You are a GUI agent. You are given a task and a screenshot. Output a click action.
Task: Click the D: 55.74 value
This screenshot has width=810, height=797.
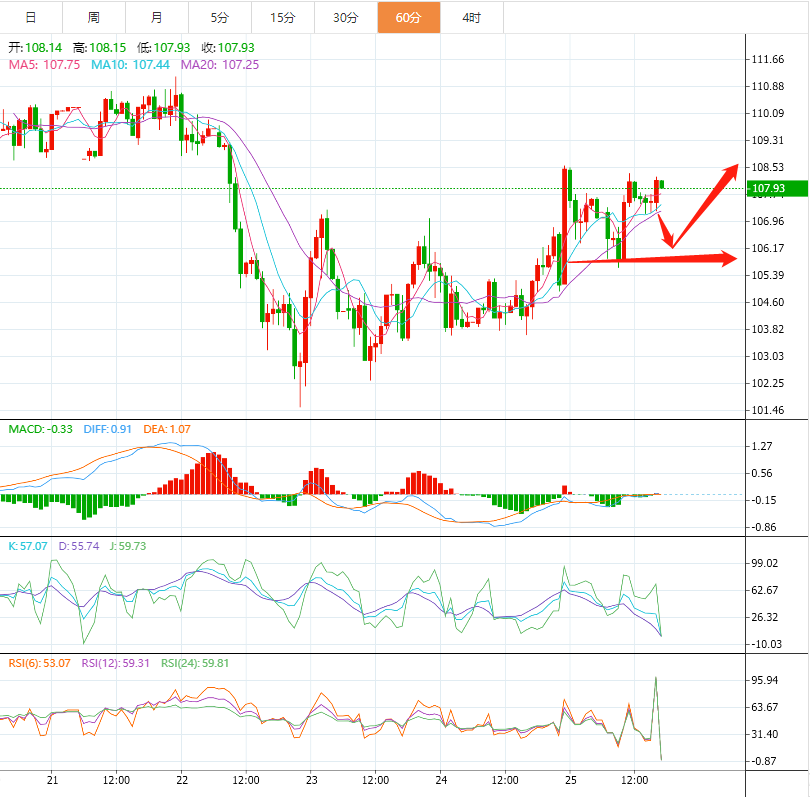click(79, 546)
